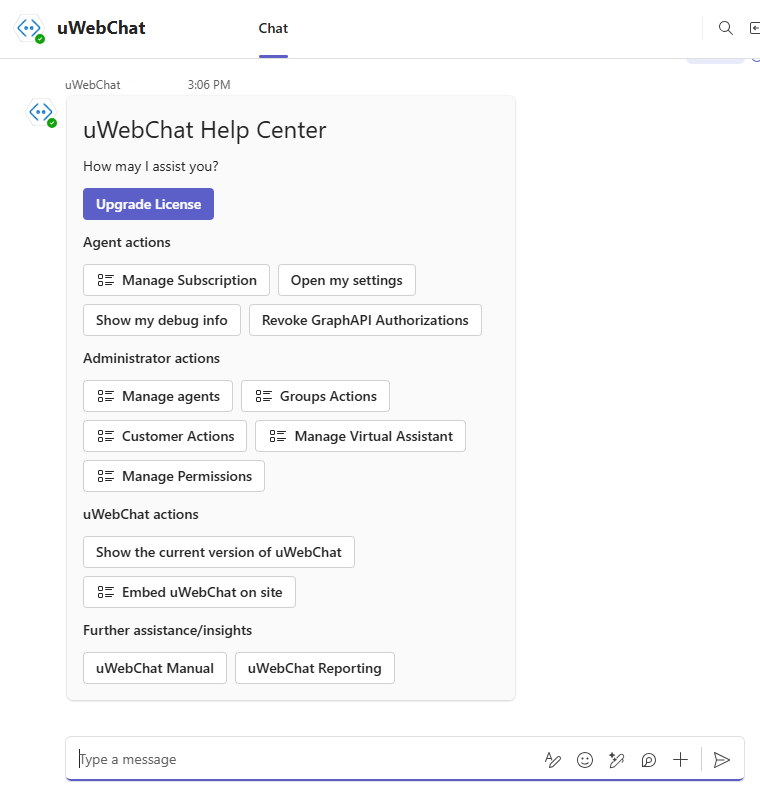This screenshot has height=794, width=760.
Task: Open Groups Actions list
Action: pos(315,396)
